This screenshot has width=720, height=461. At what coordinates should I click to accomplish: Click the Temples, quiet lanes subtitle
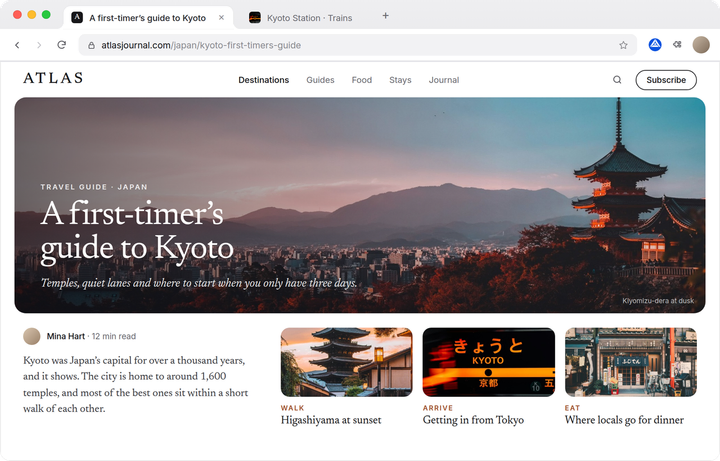[x=199, y=283]
